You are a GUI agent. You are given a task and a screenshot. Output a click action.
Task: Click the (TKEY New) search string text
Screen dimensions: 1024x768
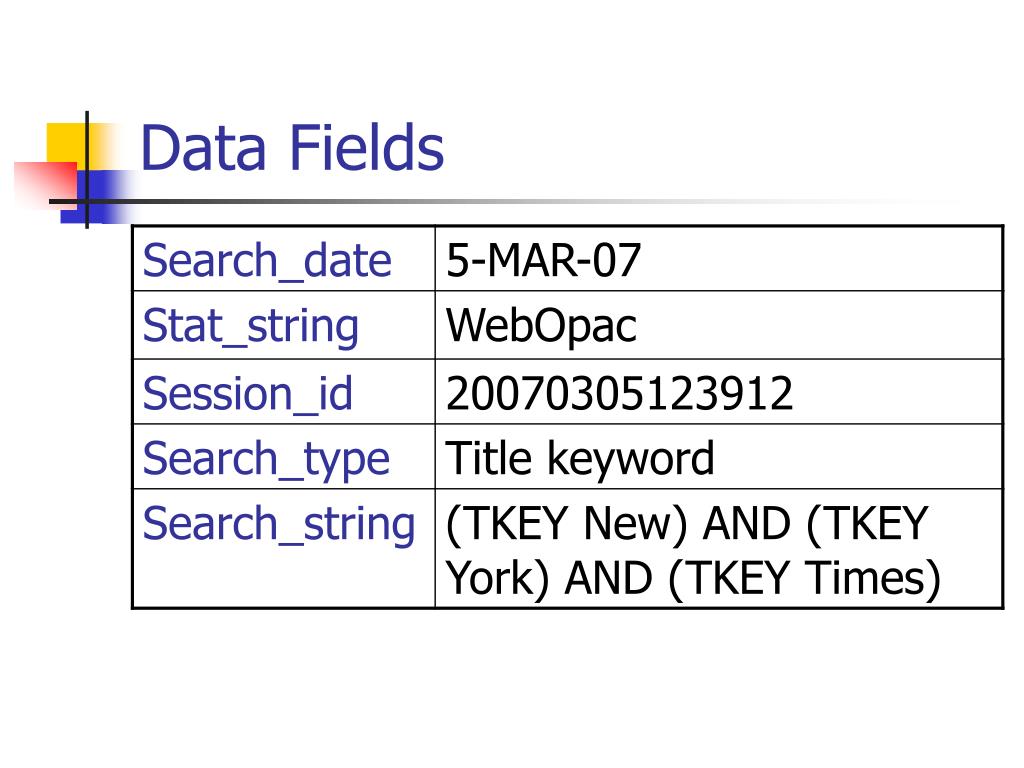tap(567, 524)
